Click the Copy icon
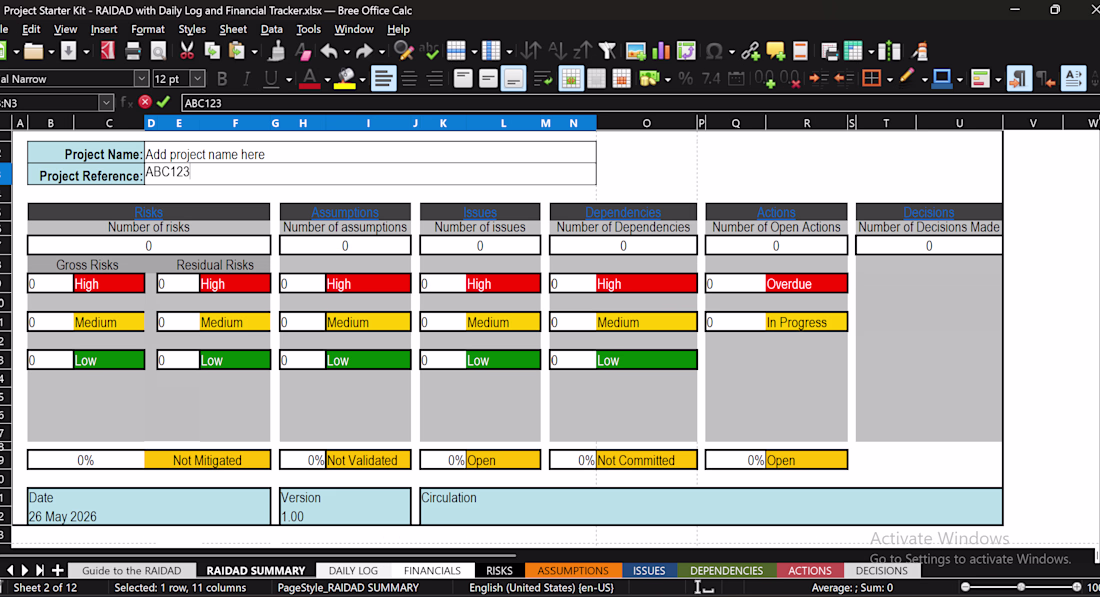Viewport: 1100px width, 597px height. [212, 51]
